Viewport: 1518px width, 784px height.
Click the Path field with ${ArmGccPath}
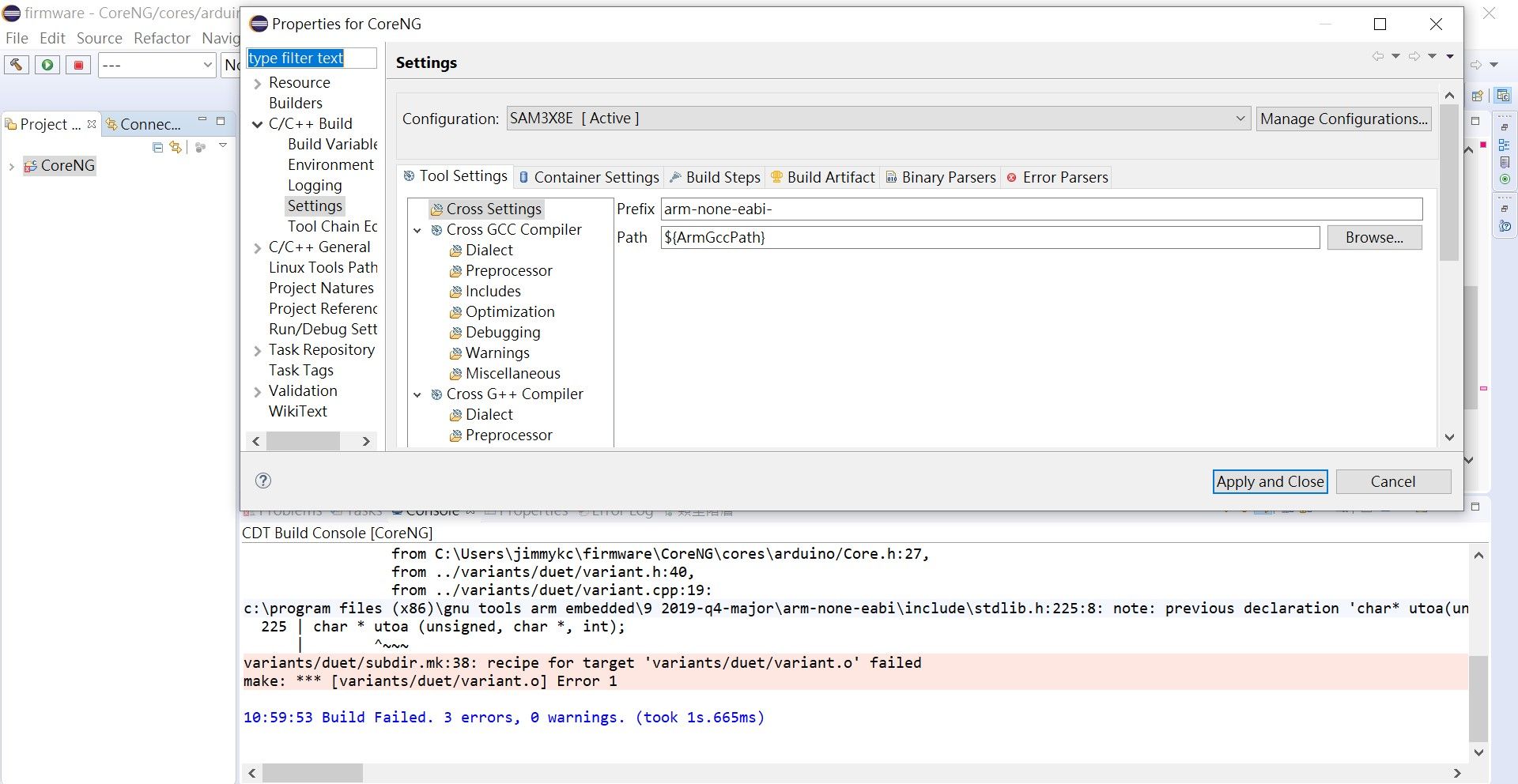pyautogui.click(x=990, y=237)
